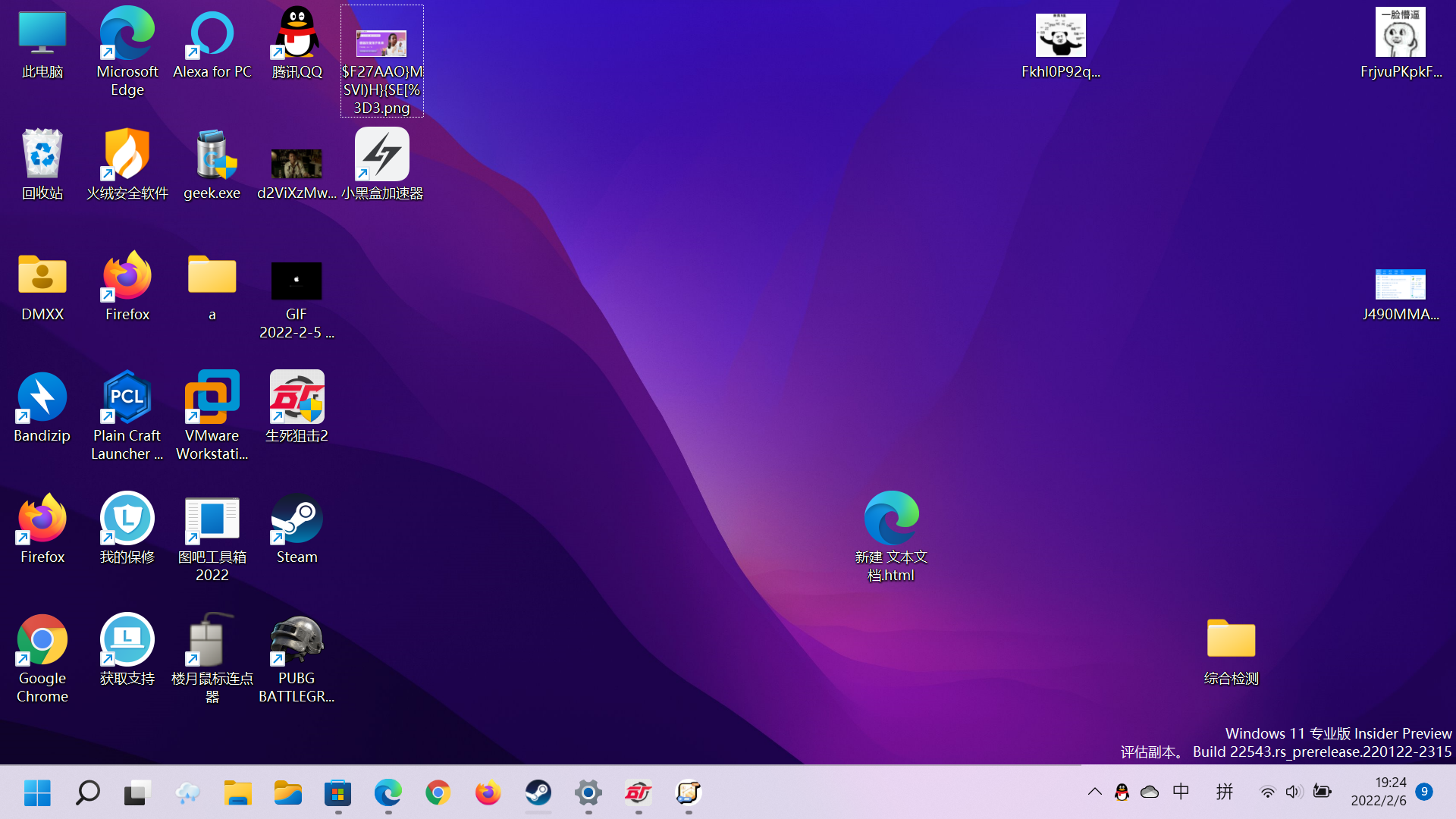The image size is (1456, 819).
Task: Click the volume speaker tray icon
Action: [x=1294, y=792]
